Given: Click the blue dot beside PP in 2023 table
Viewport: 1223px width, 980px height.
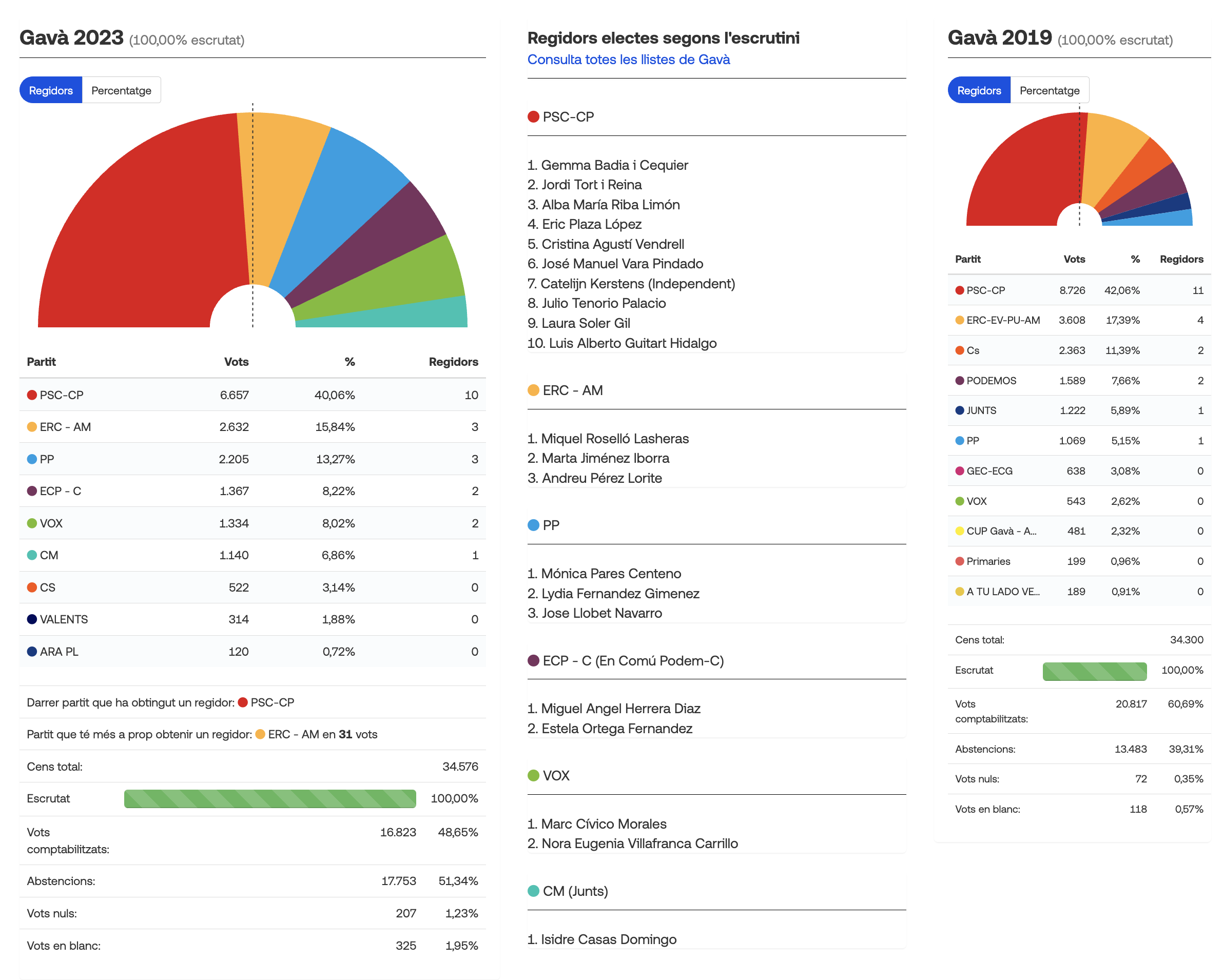Looking at the screenshot, I should 32,459.
